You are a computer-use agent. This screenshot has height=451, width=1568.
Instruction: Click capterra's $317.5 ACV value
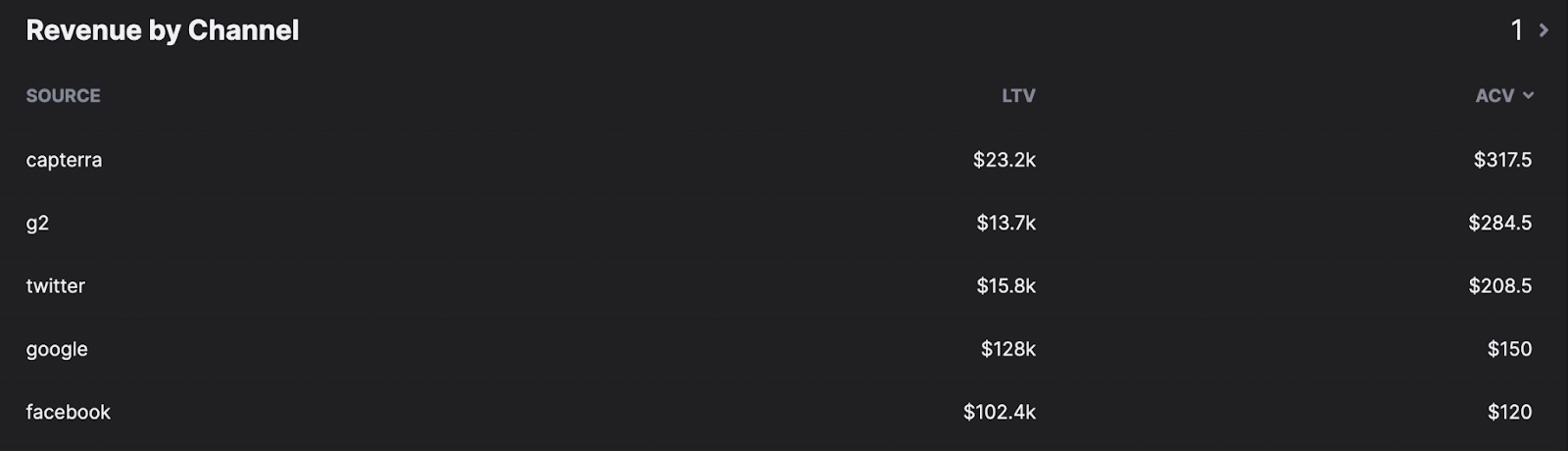pyautogui.click(x=1502, y=160)
